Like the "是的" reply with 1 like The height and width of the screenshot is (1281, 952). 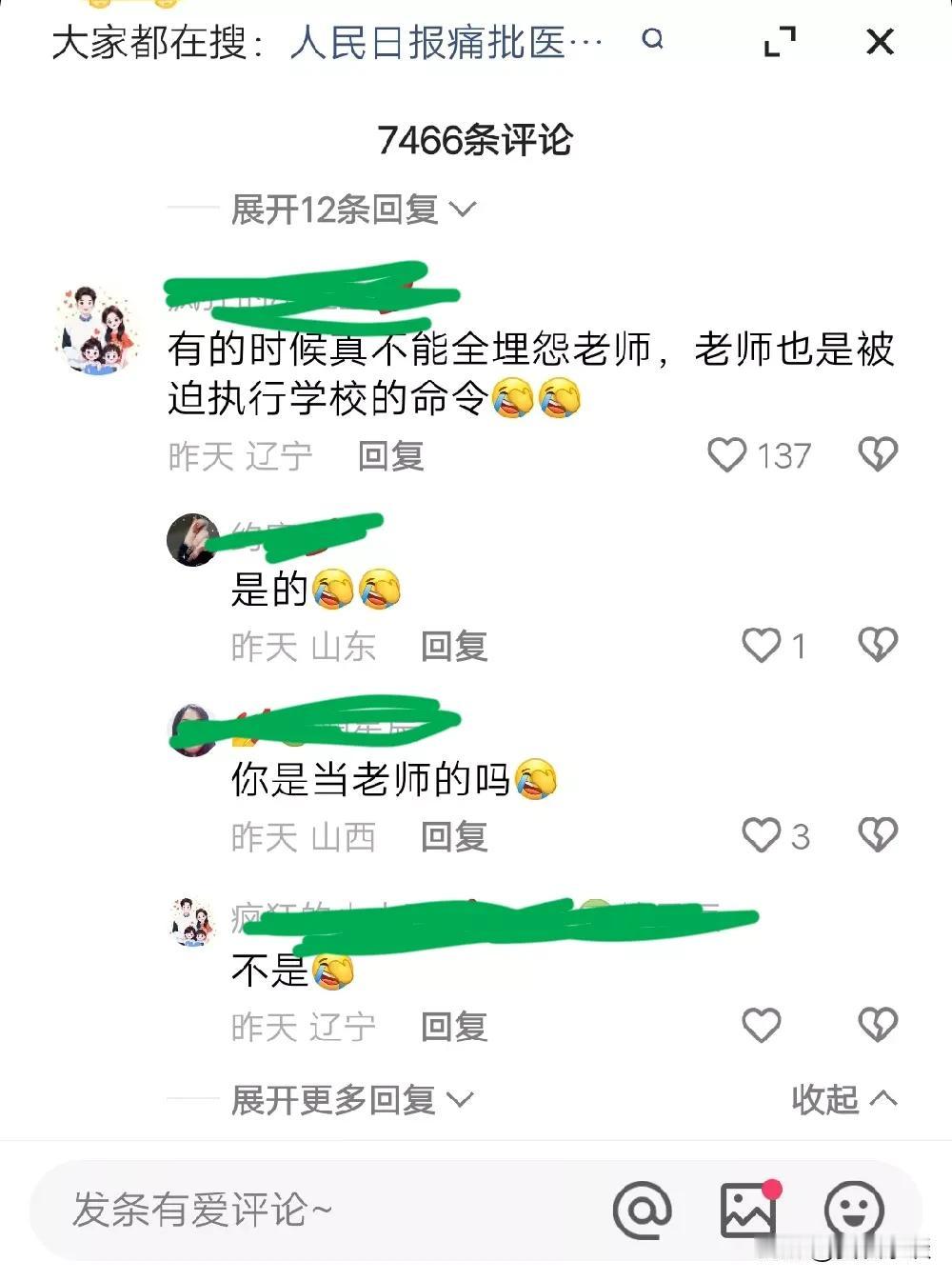click(x=762, y=645)
